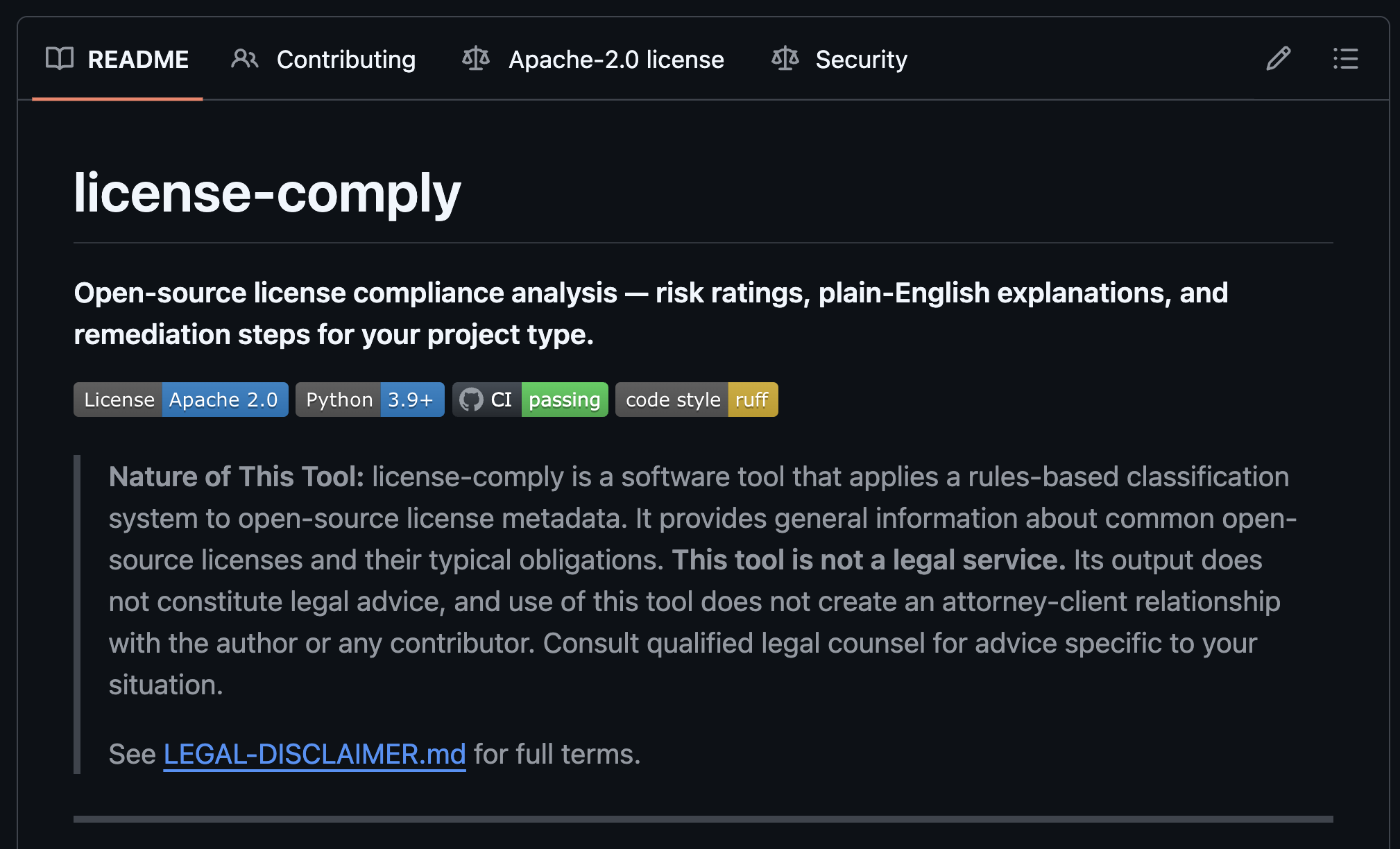Viewport: 1400px width, 849px height.
Task: Click the book icon beside README
Action: 60,59
